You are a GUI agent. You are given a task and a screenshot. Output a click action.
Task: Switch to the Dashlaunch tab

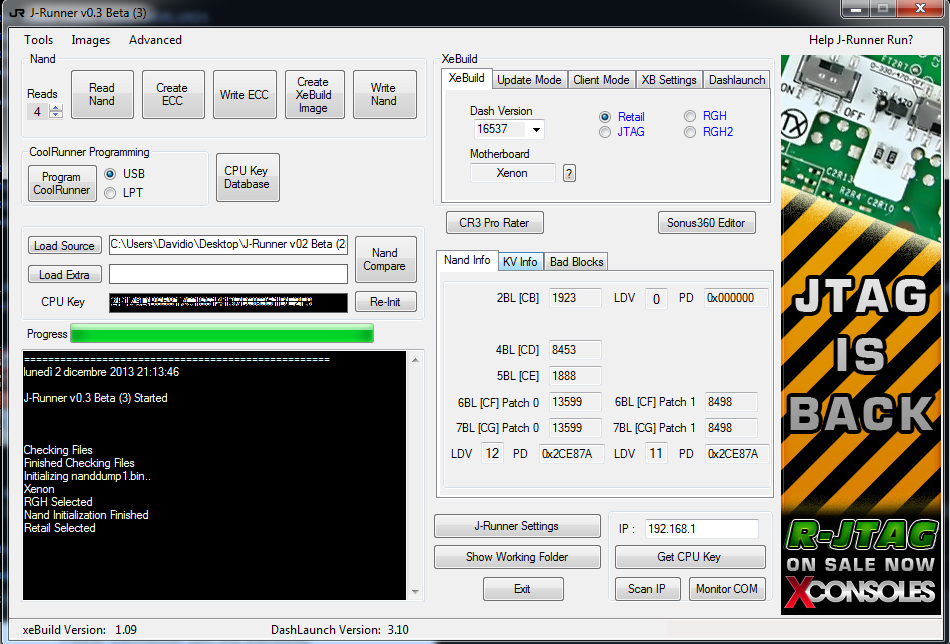736,80
